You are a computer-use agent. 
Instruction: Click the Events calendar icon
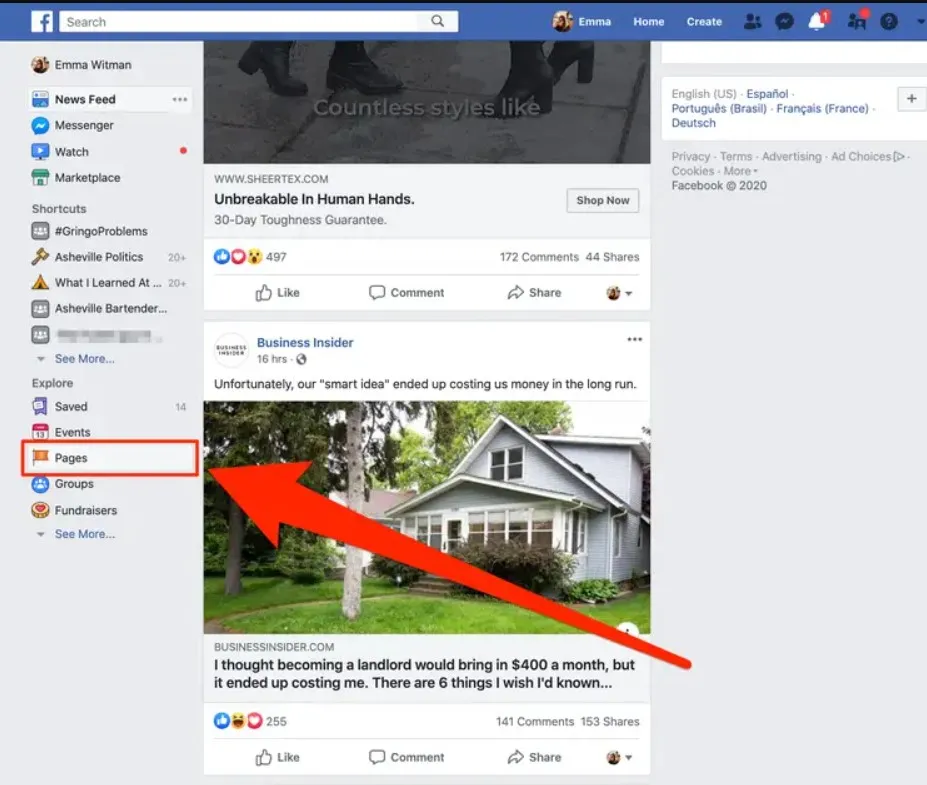(40, 432)
